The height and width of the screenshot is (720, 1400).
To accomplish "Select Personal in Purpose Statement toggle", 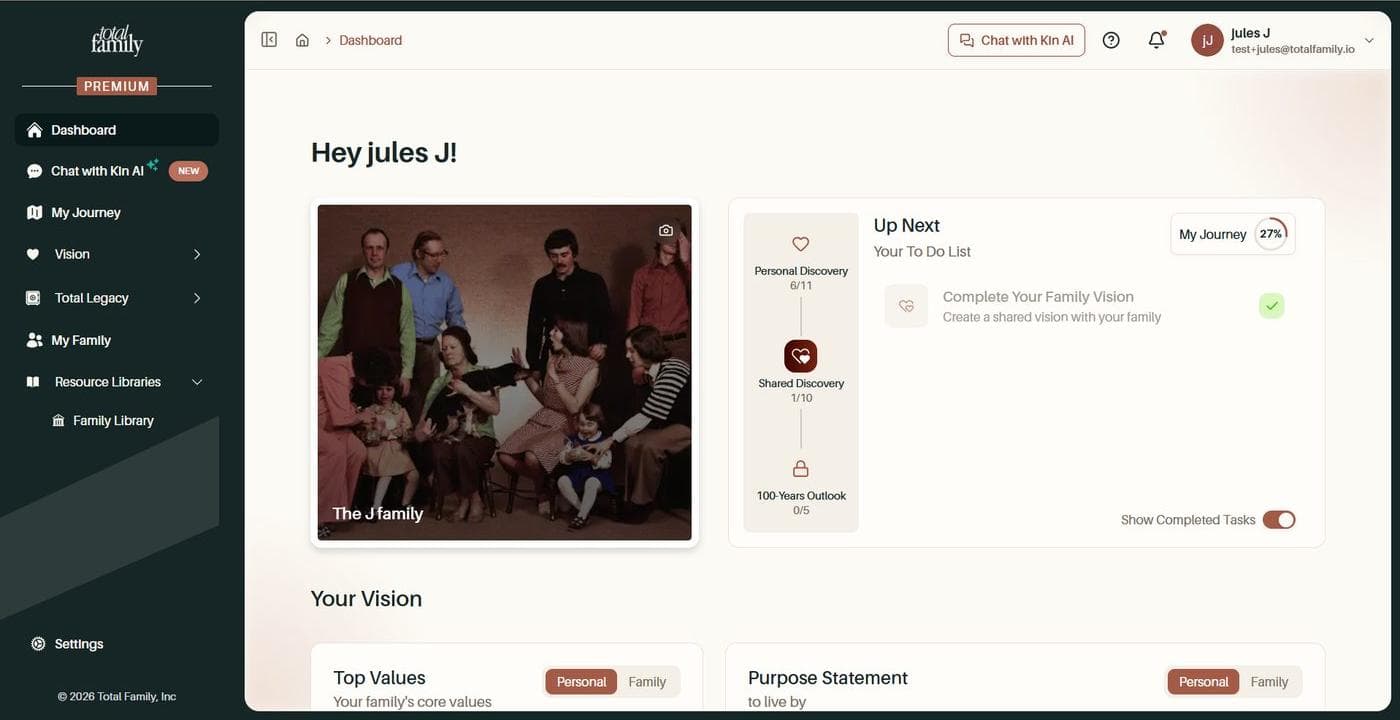I will 1203,682.
